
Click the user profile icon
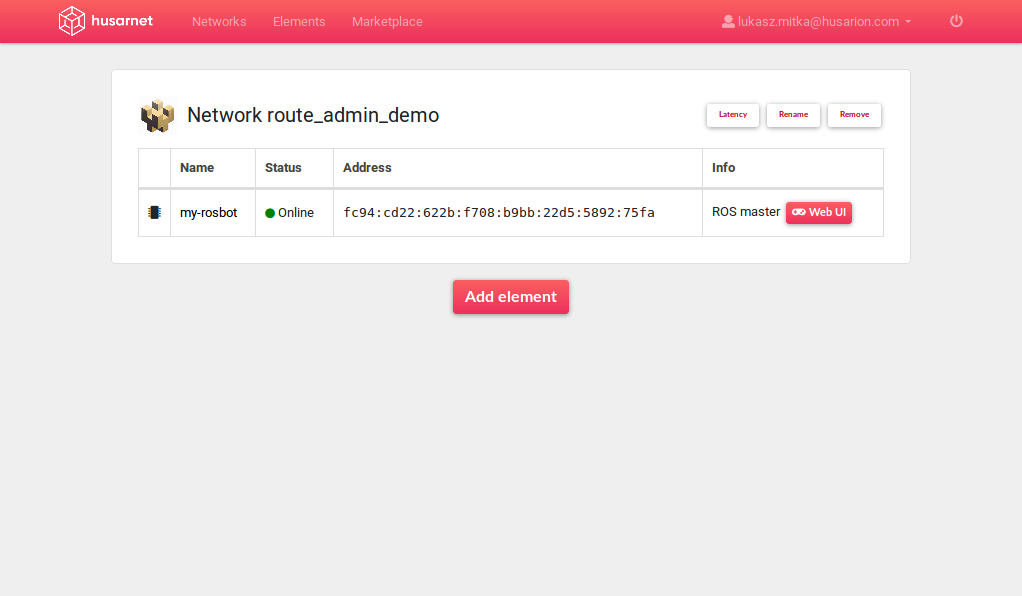tap(728, 22)
